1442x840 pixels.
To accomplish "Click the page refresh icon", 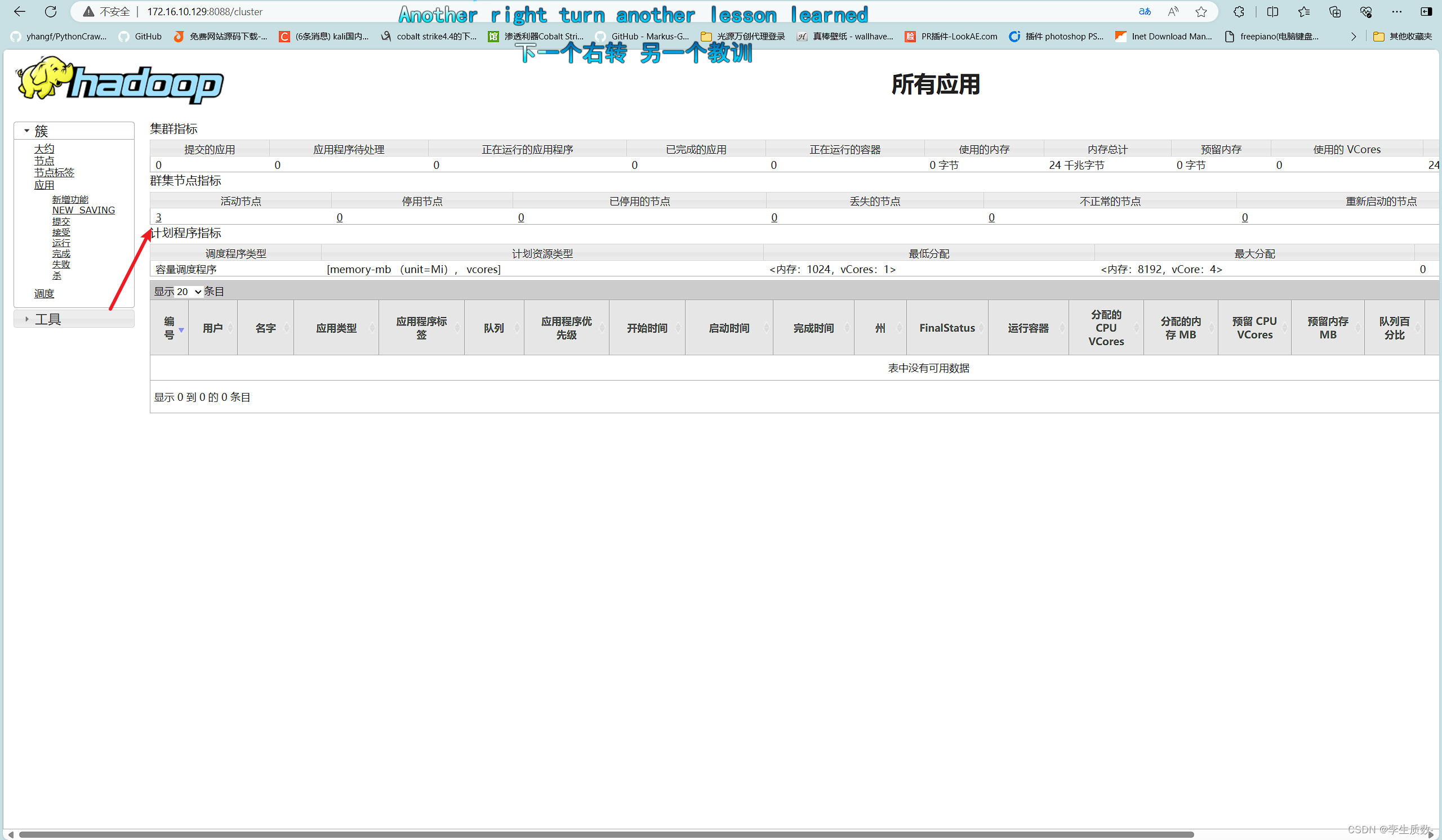I will click(50, 11).
